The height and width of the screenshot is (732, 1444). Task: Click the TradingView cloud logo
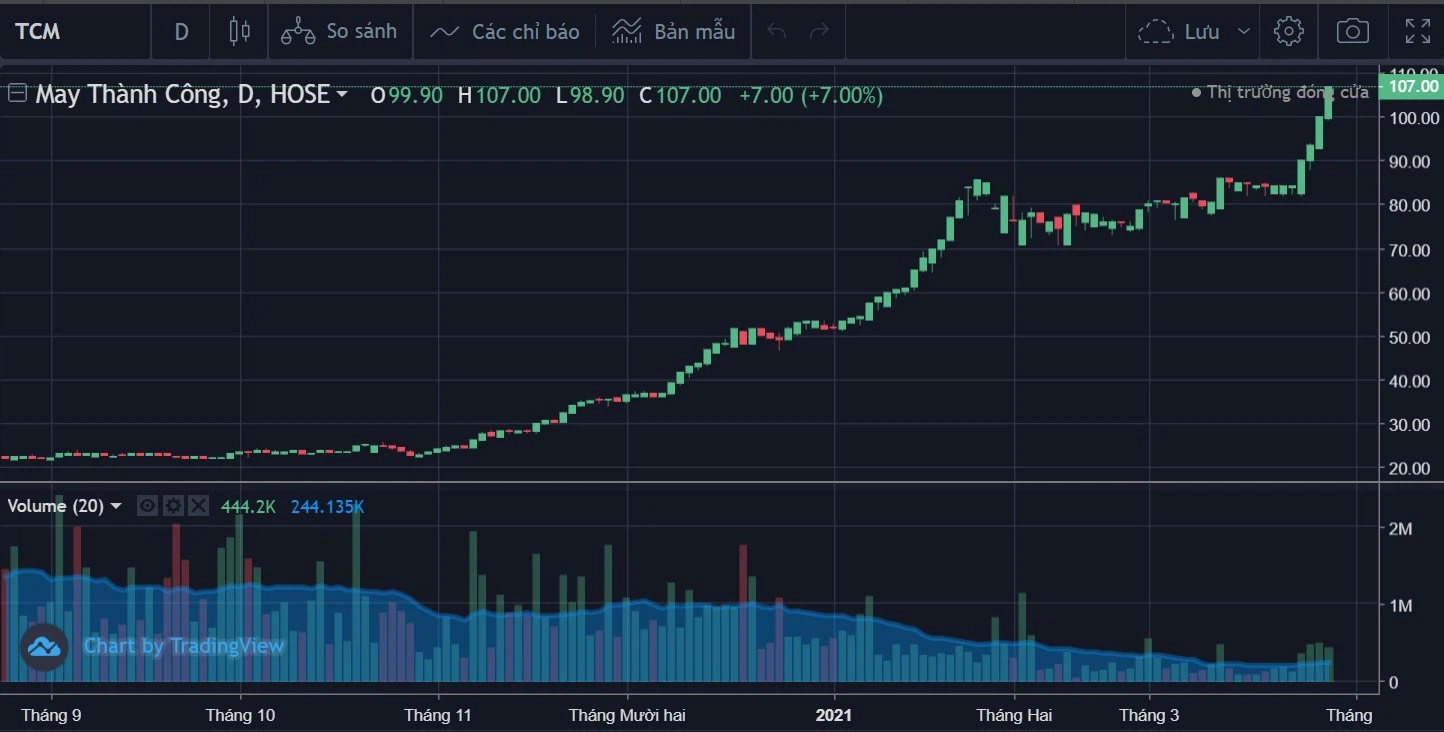(x=45, y=647)
